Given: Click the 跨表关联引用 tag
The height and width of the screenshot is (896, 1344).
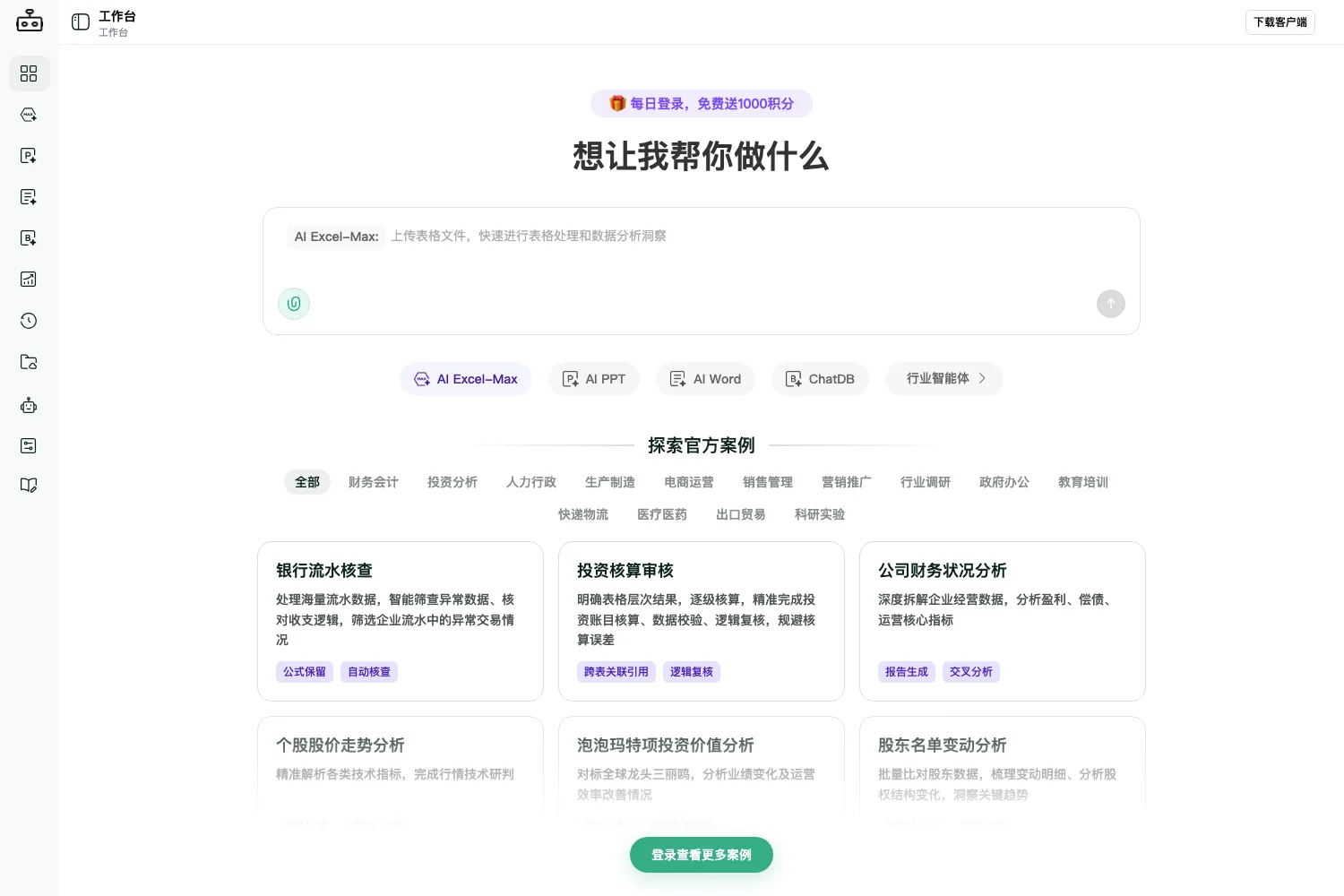Looking at the screenshot, I should pyautogui.click(x=616, y=672).
